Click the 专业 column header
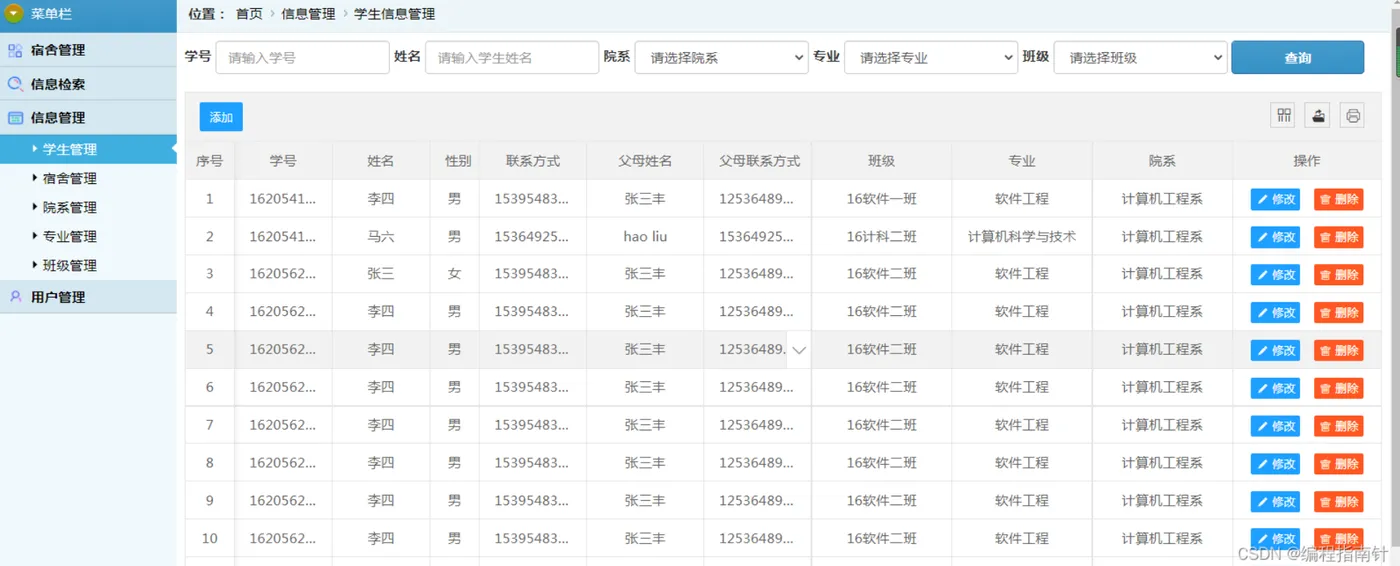1400x566 pixels. 1022,161
